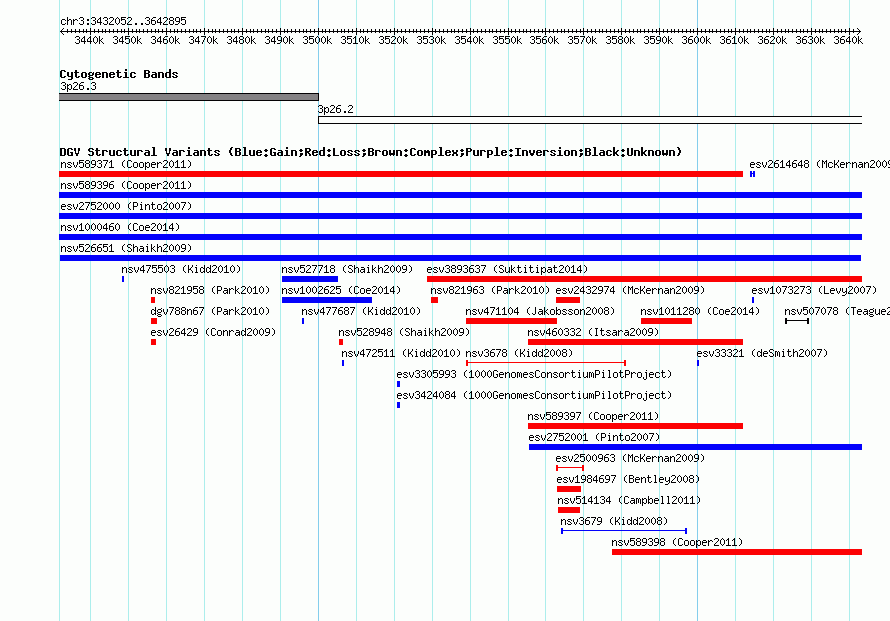This screenshot has width=890, height=621.
Task: Select the nsv507078 black unknown variant glyph
Action: (x=797, y=321)
